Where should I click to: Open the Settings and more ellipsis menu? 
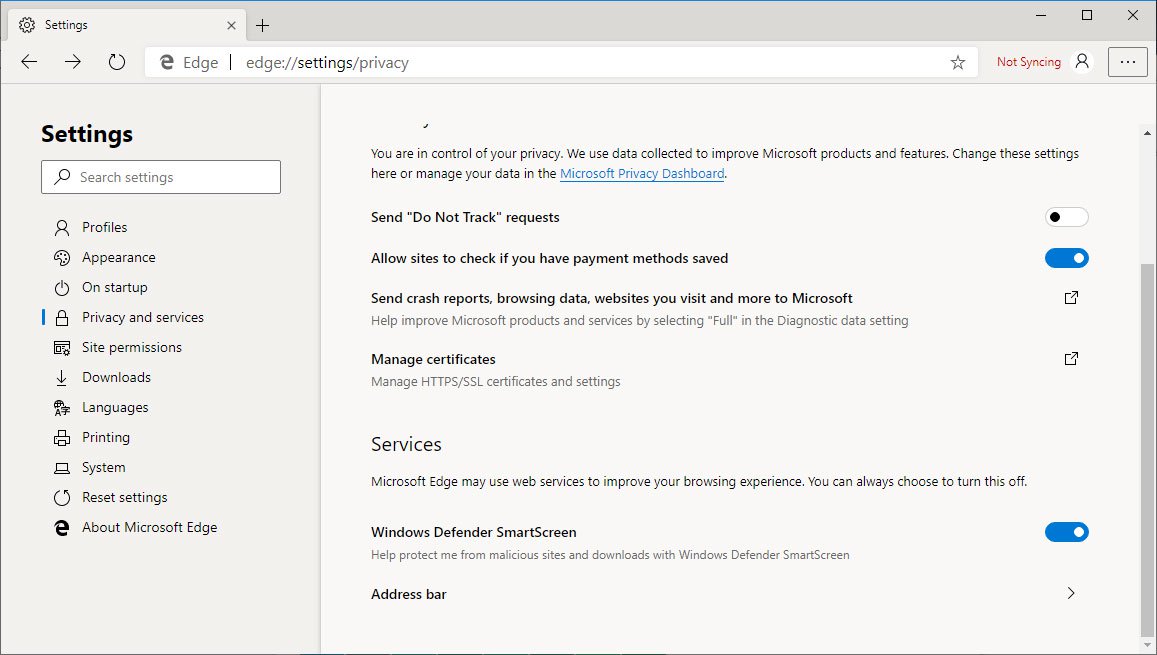click(1128, 62)
